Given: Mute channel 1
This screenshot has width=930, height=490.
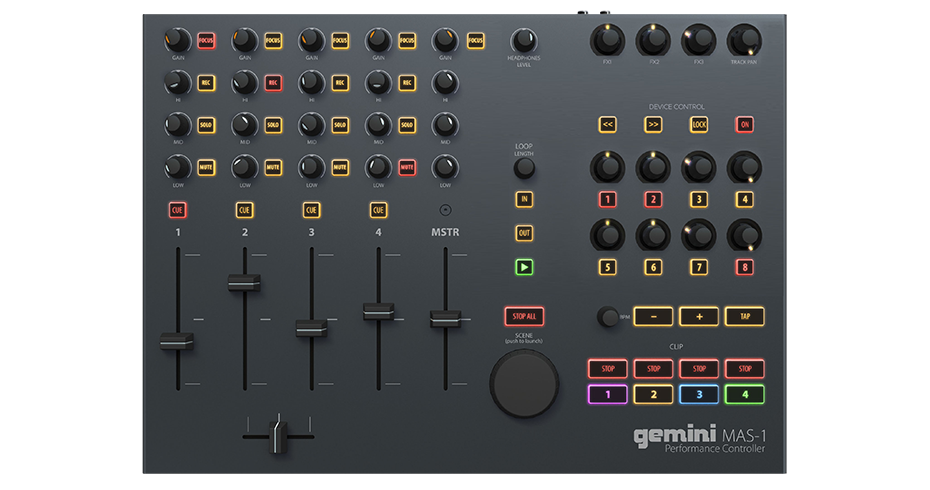Looking at the screenshot, I should pyautogui.click(x=206, y=167).
